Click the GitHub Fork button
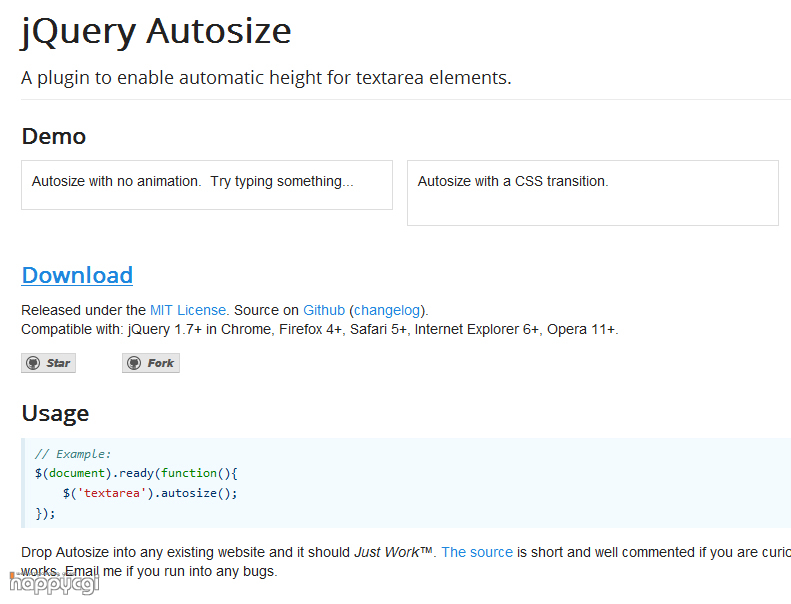The width and height of the screenshot is (791, 604). 151,363
